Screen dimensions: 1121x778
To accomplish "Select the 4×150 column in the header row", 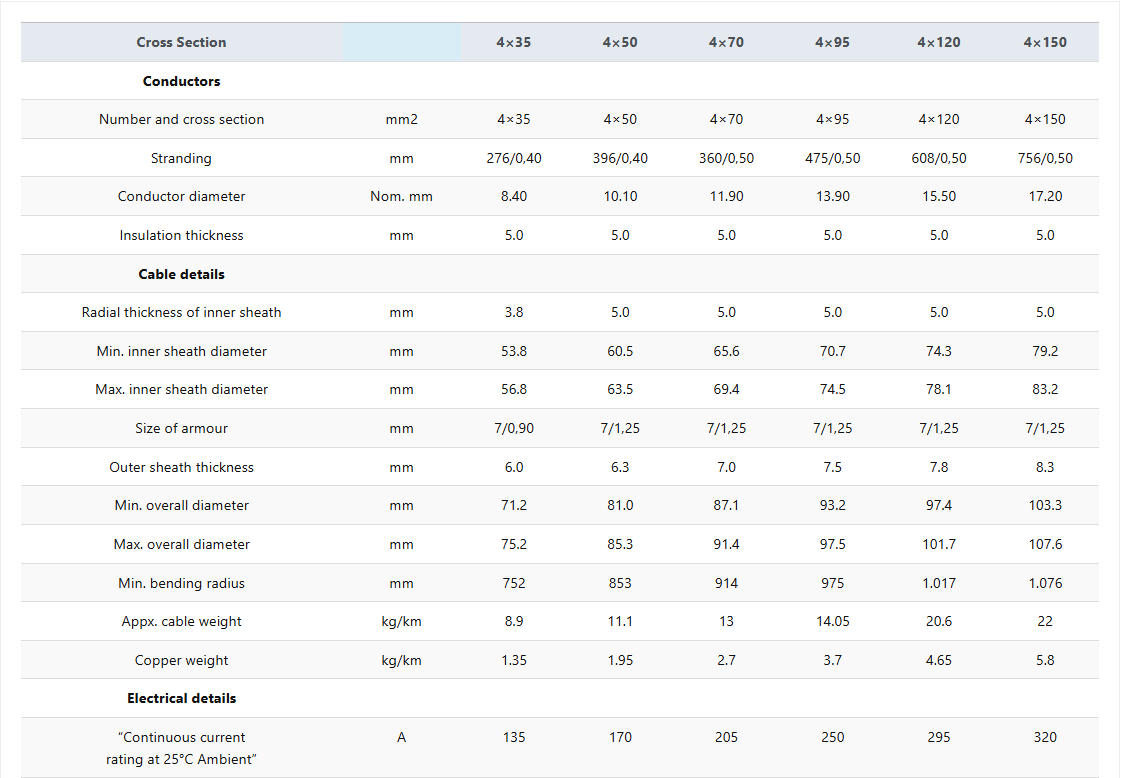I will [1045, 42].
